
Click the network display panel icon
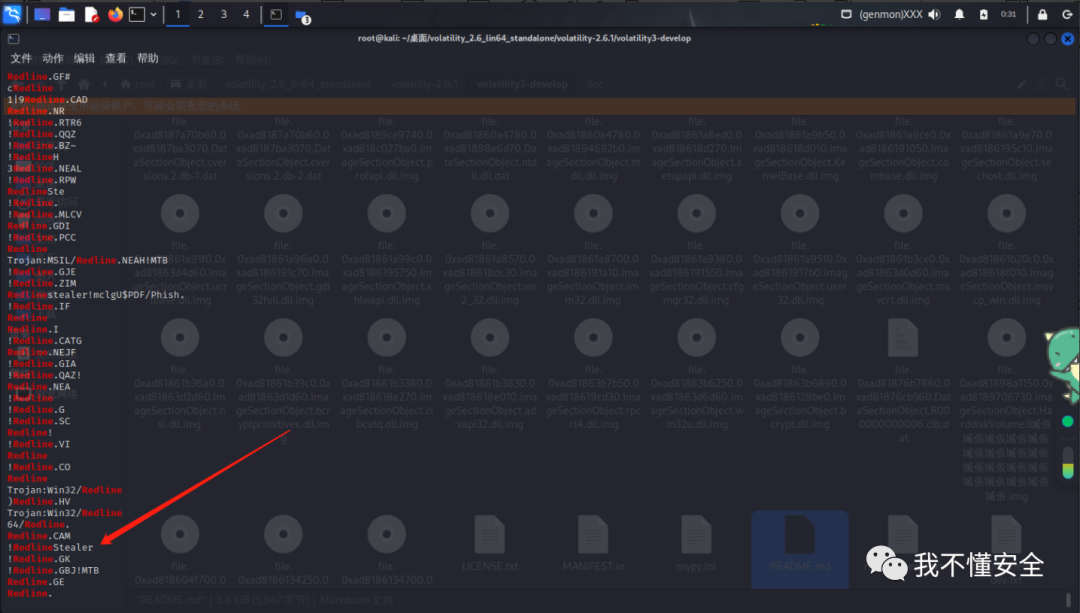(847, 14)
